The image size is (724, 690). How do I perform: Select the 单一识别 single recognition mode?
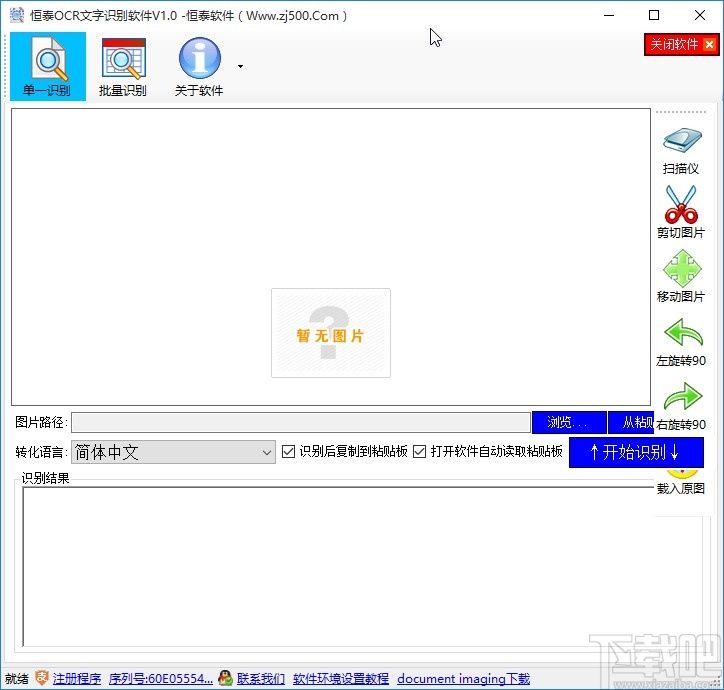(x=48, y=67)
